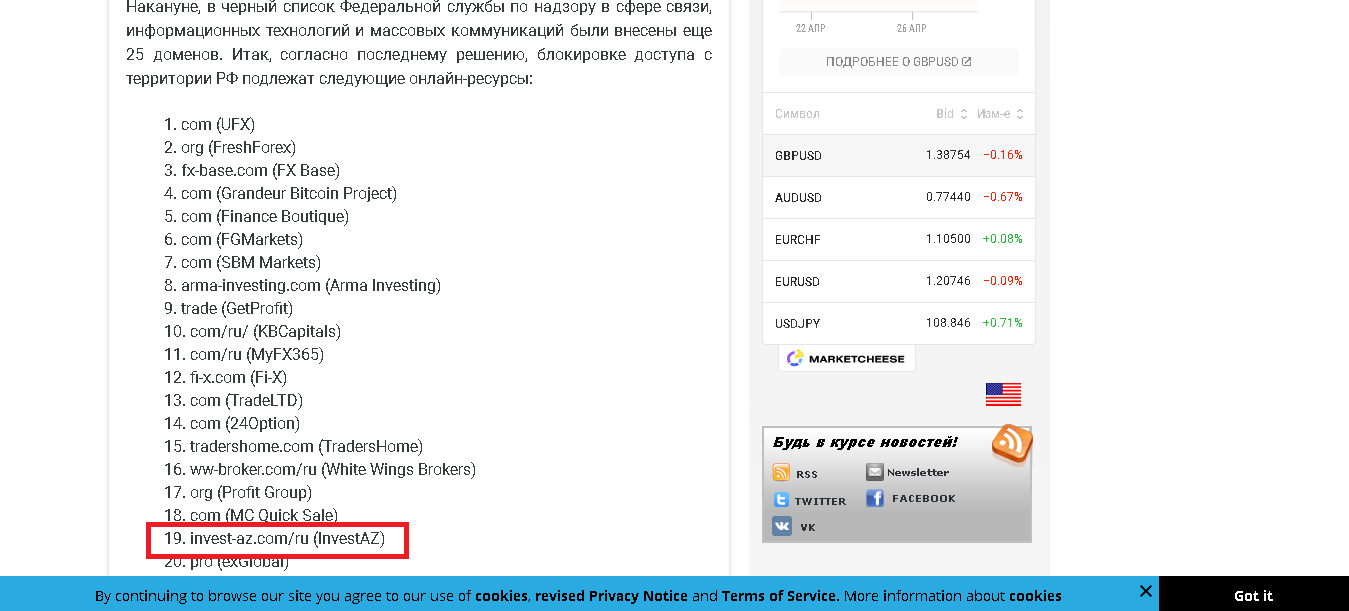1349x611 pixels.
Task: Open the Facebook icon link
Action: pos(875,498)
